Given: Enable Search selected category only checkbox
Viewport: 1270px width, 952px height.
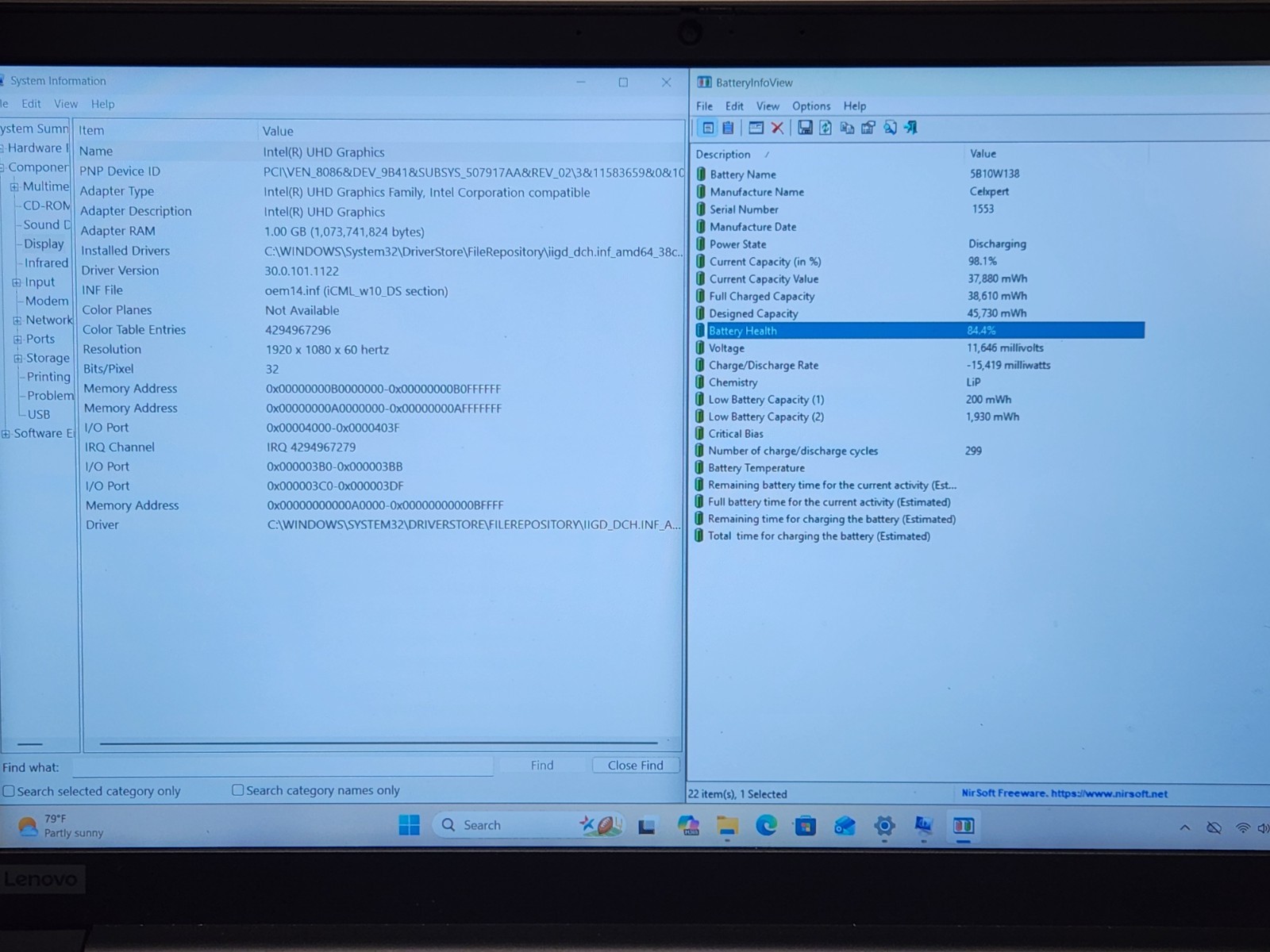Looking at the screenshot, I should coord(9,791).
